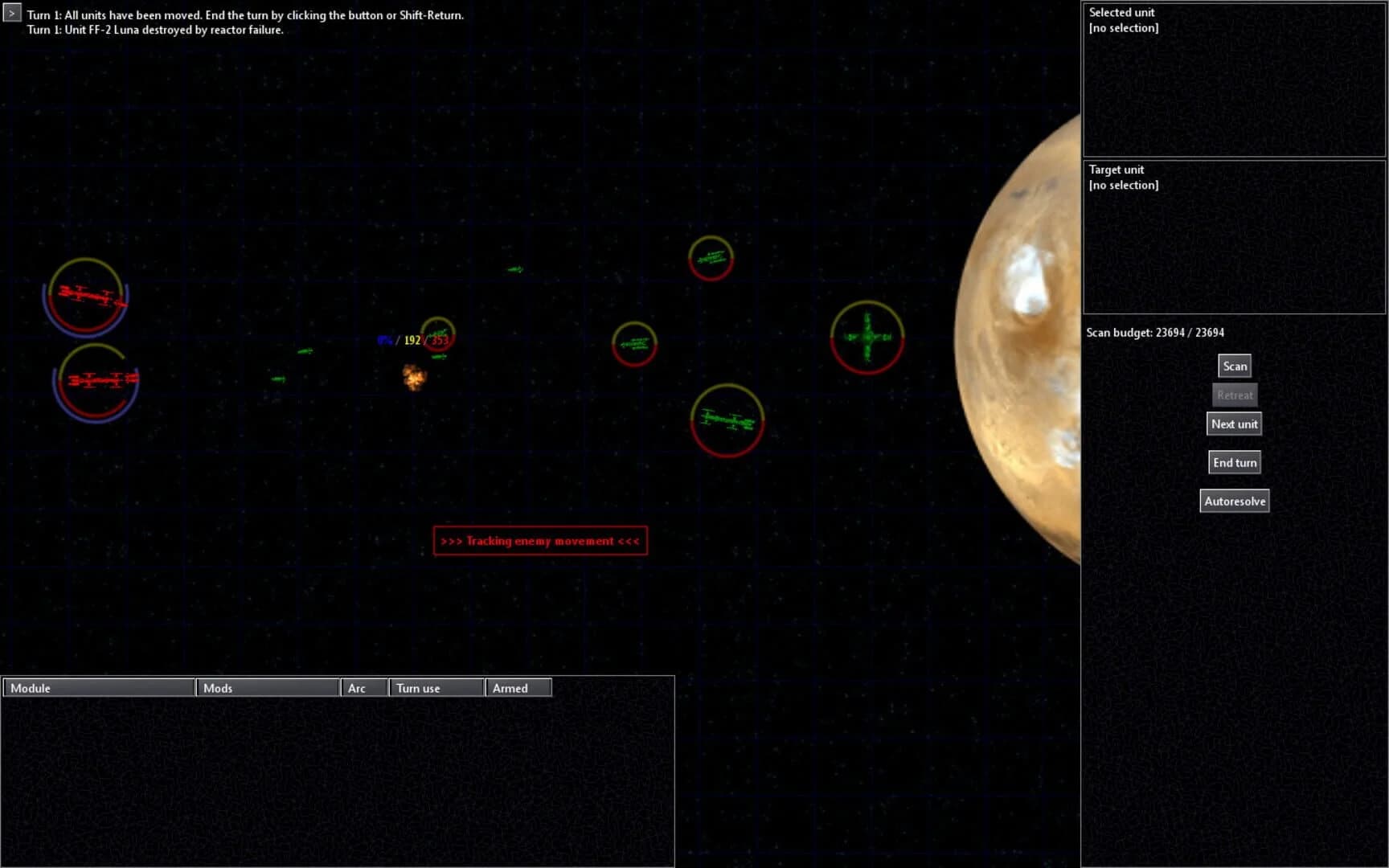Click the explosion marker on the battlefield
The image size is (1389, 868).
point(412,376)
